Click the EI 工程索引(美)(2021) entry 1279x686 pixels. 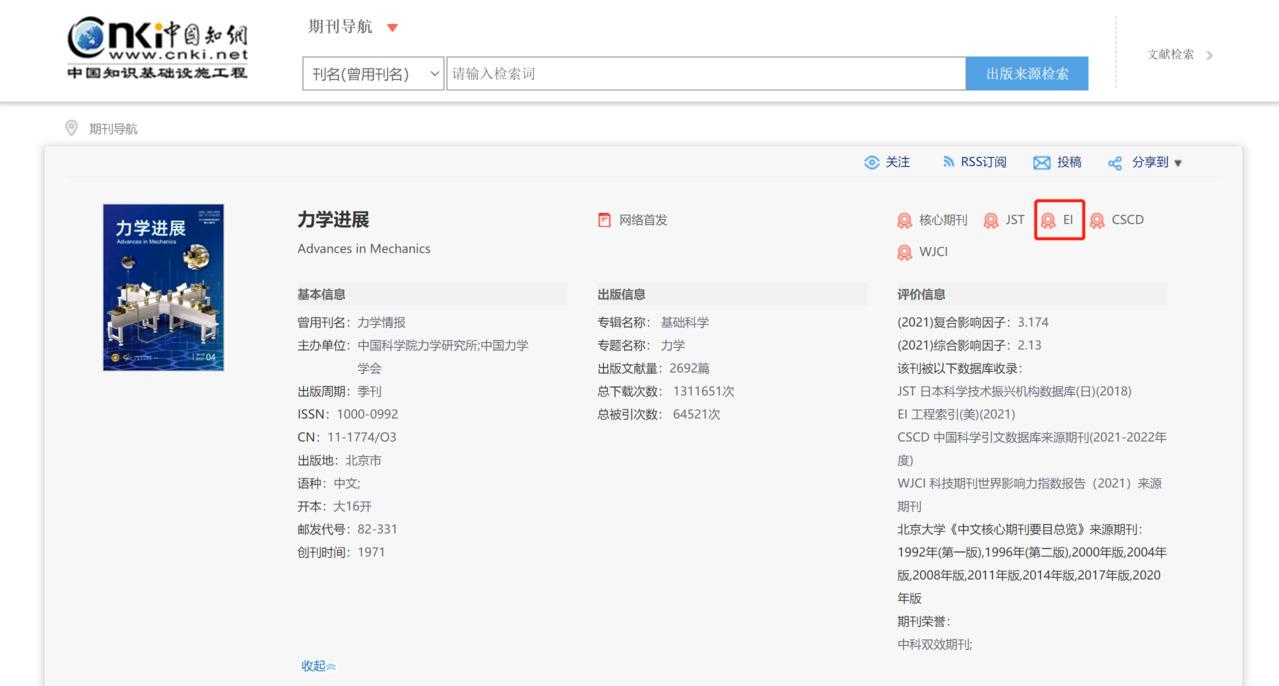click(x=956, y=414)
